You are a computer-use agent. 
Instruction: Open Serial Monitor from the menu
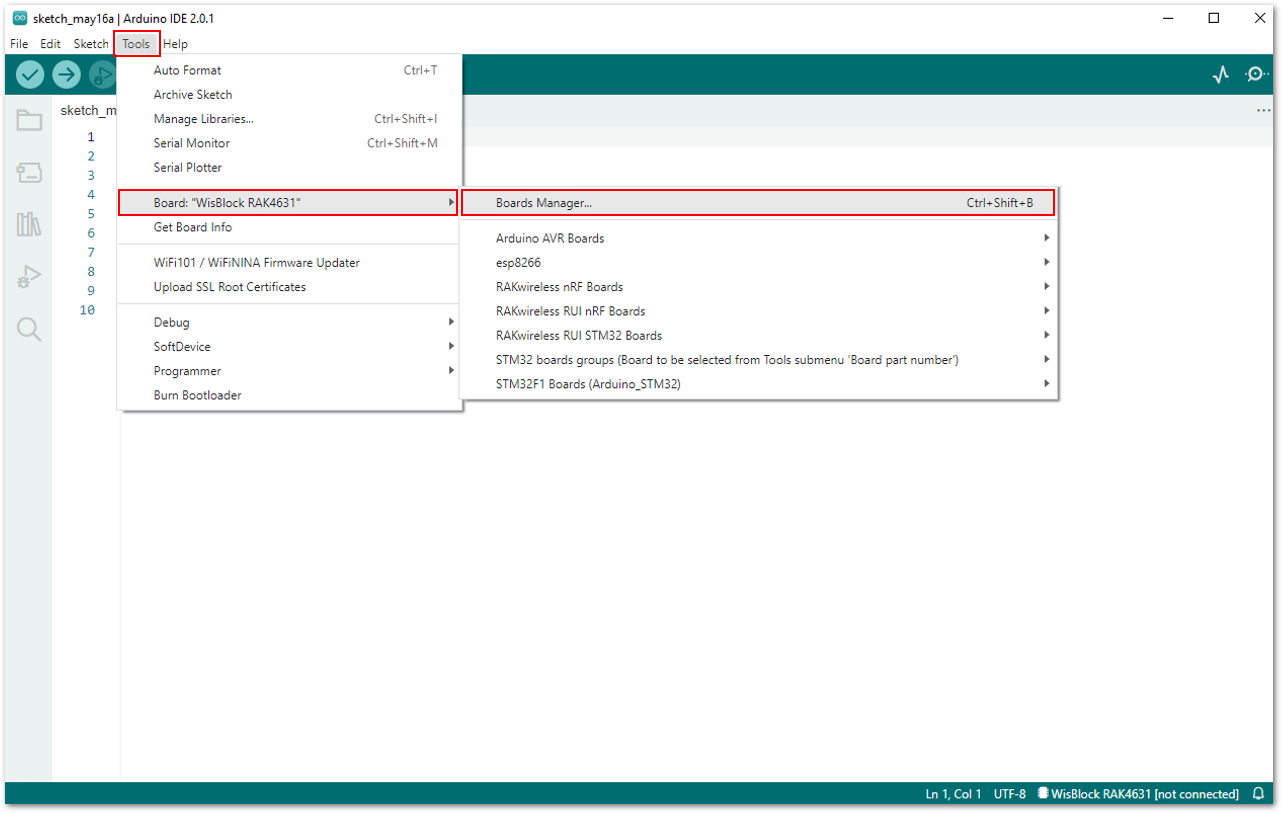(289, 143)
